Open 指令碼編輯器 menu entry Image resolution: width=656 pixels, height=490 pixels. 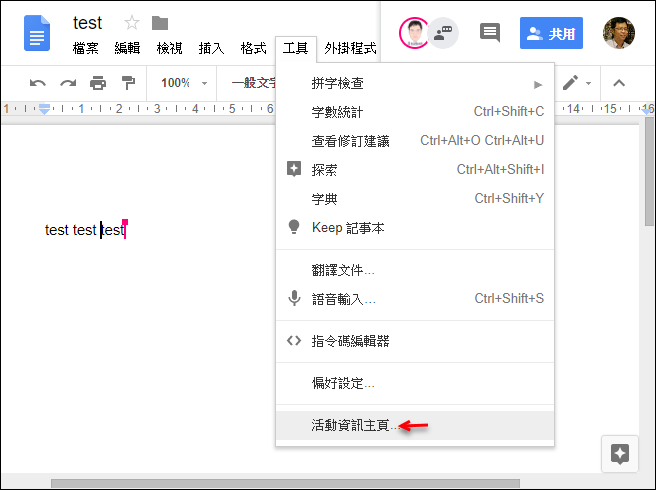[x=415, y=341]
